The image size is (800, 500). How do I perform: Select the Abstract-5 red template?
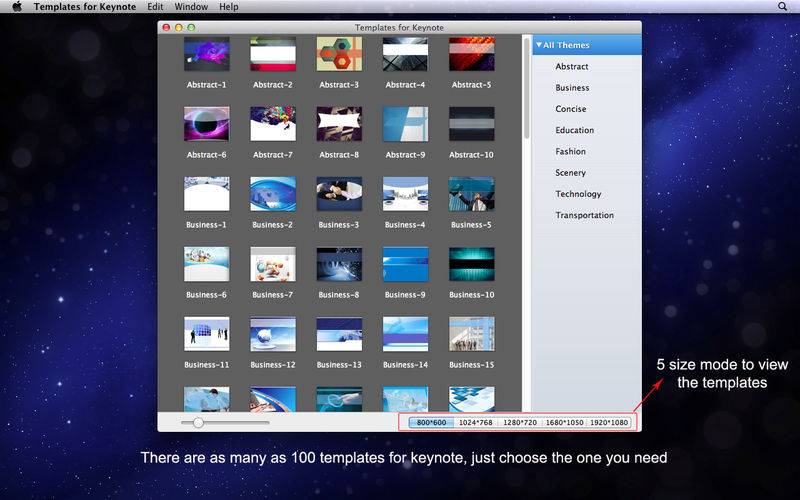pos(471,54)
